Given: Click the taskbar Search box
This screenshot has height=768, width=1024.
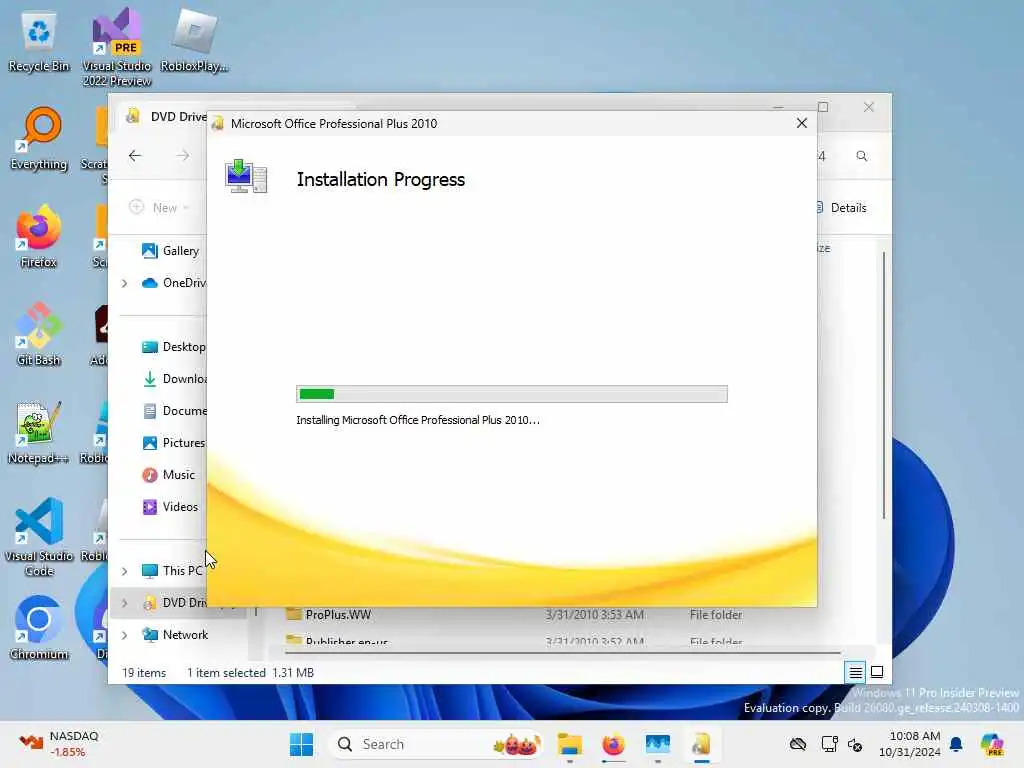Looking at the screenshot, I should pos(436,744).
